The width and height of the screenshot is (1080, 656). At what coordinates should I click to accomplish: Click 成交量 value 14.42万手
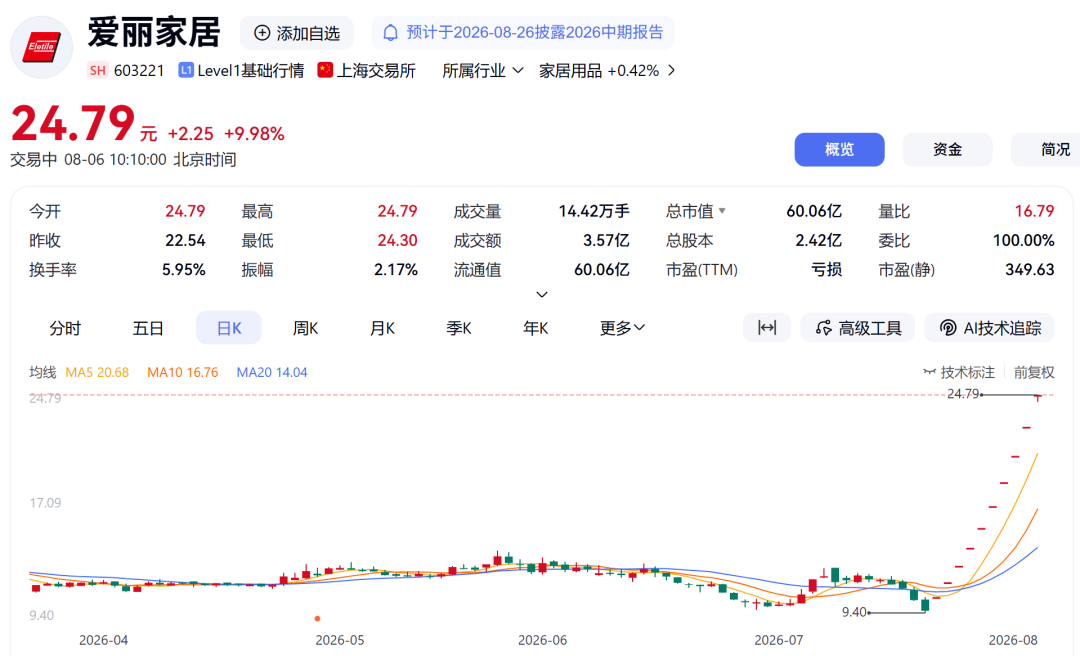594,211
